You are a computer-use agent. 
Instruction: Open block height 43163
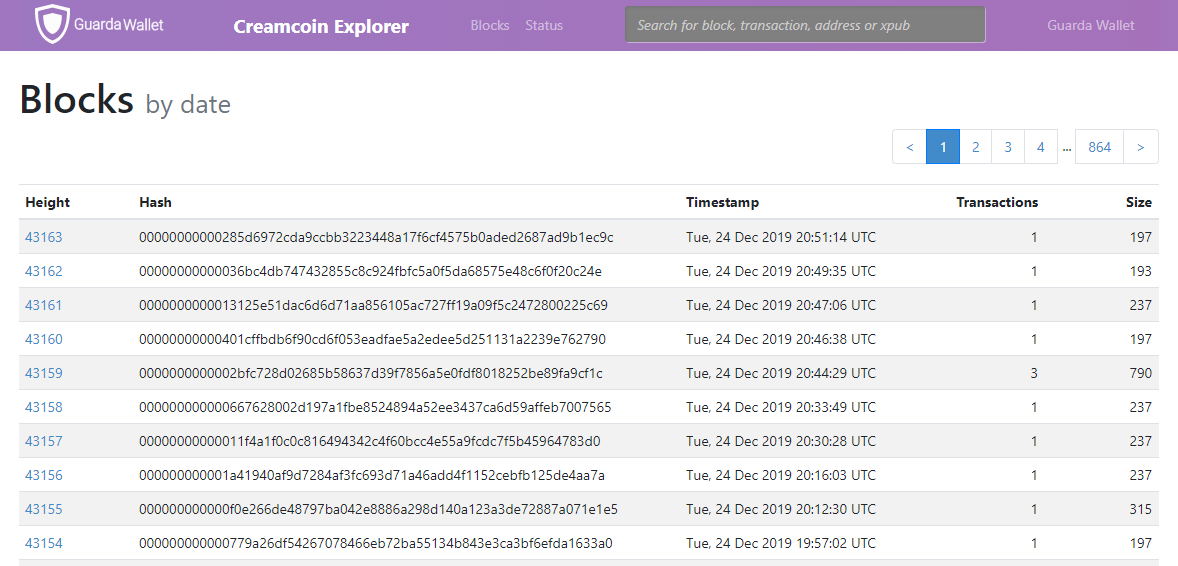(44, 238)
